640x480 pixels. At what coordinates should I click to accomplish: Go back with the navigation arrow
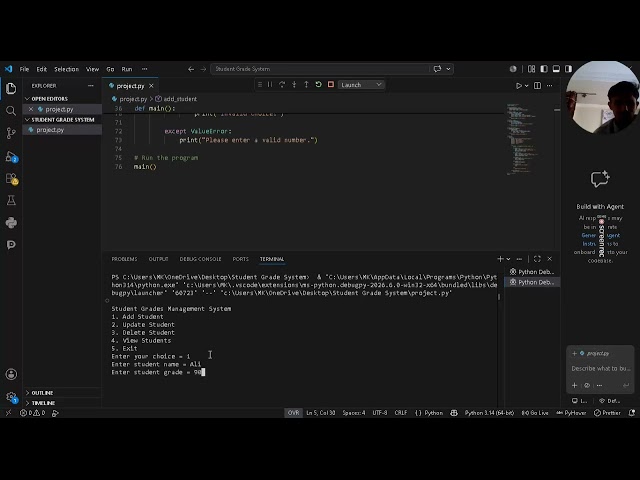(191, 69)
